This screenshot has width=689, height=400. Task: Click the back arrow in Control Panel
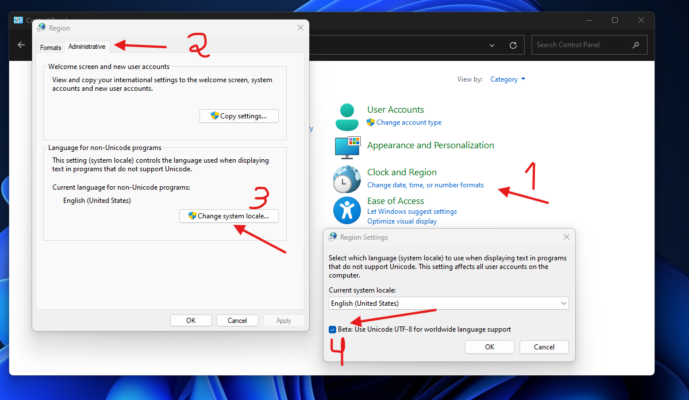[x=22, y=45]
